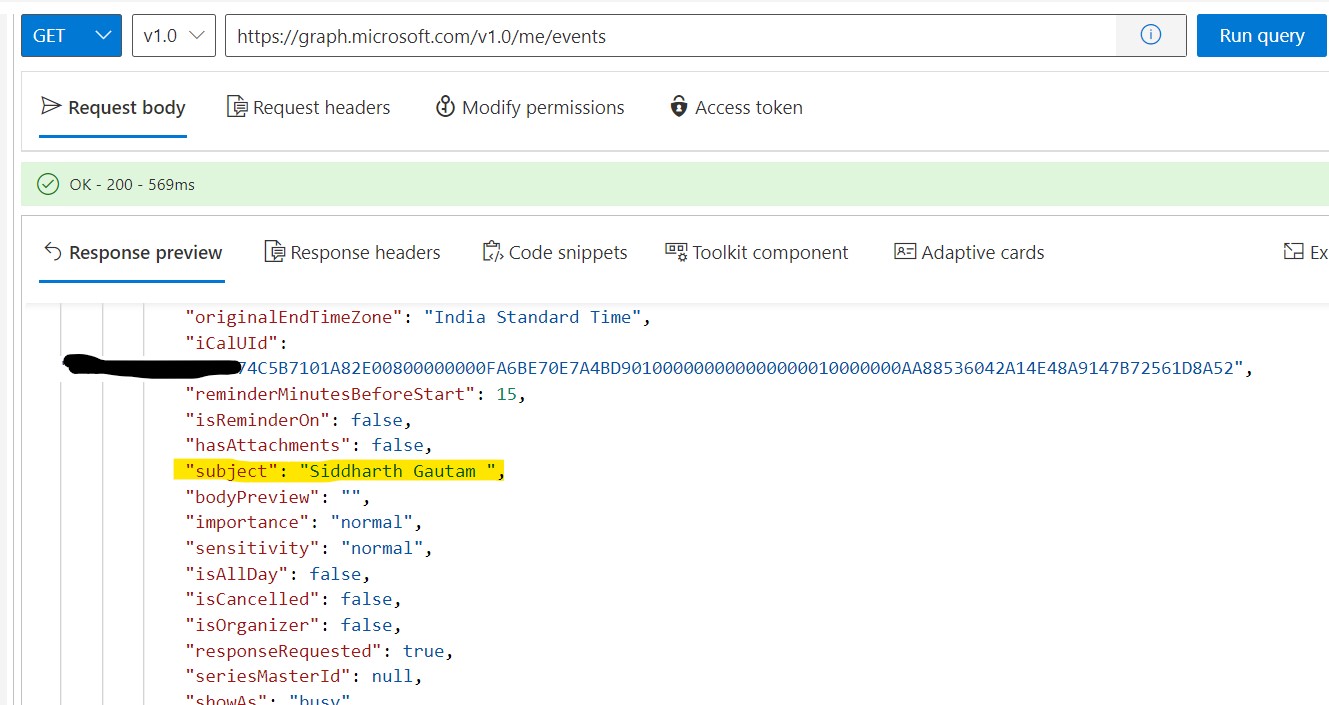Viewport: 1329px width, 705px height.
Task: Click the Response headers document icon
Action: [274, 251]
